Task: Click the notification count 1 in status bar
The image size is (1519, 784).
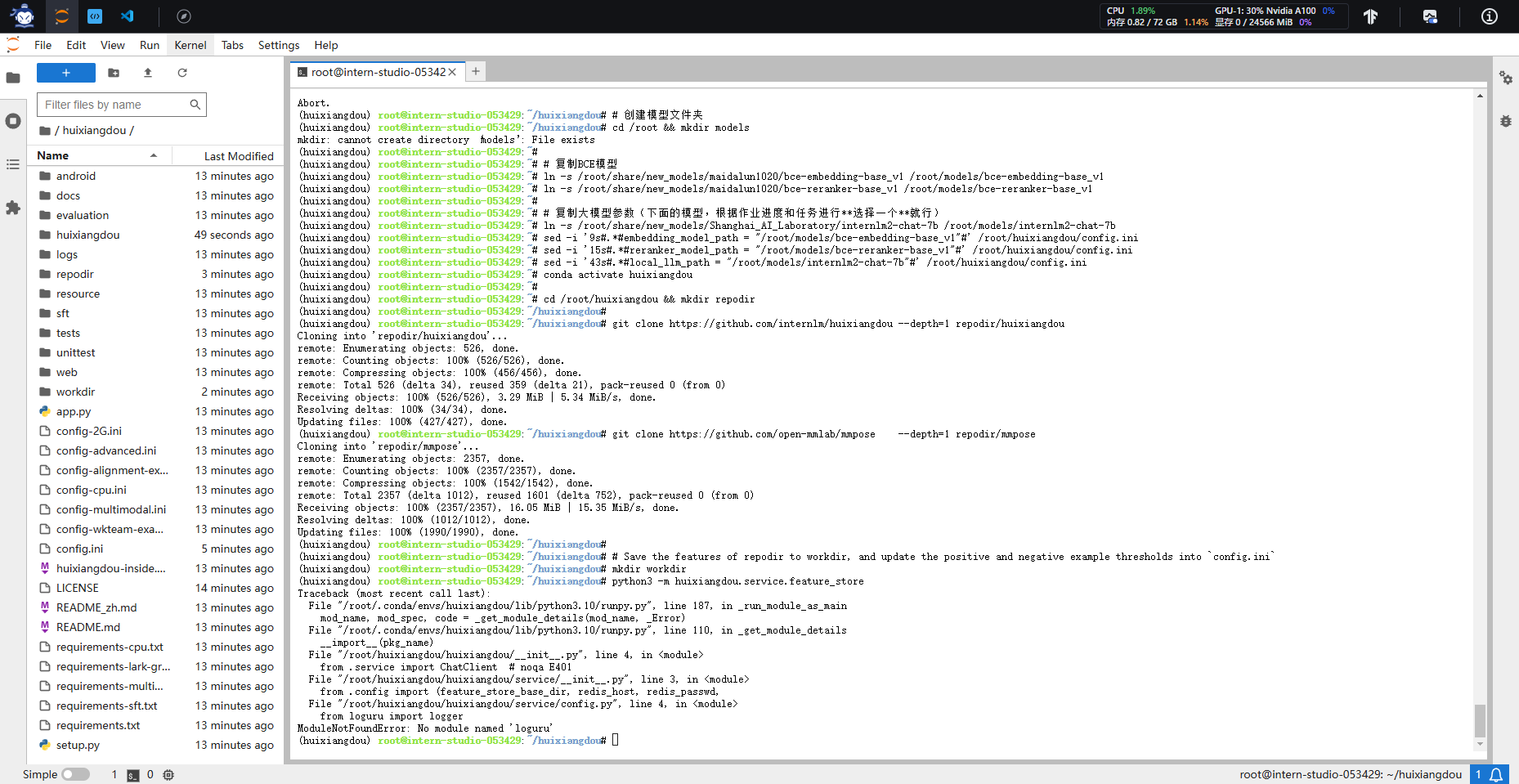Action: 1478,774
